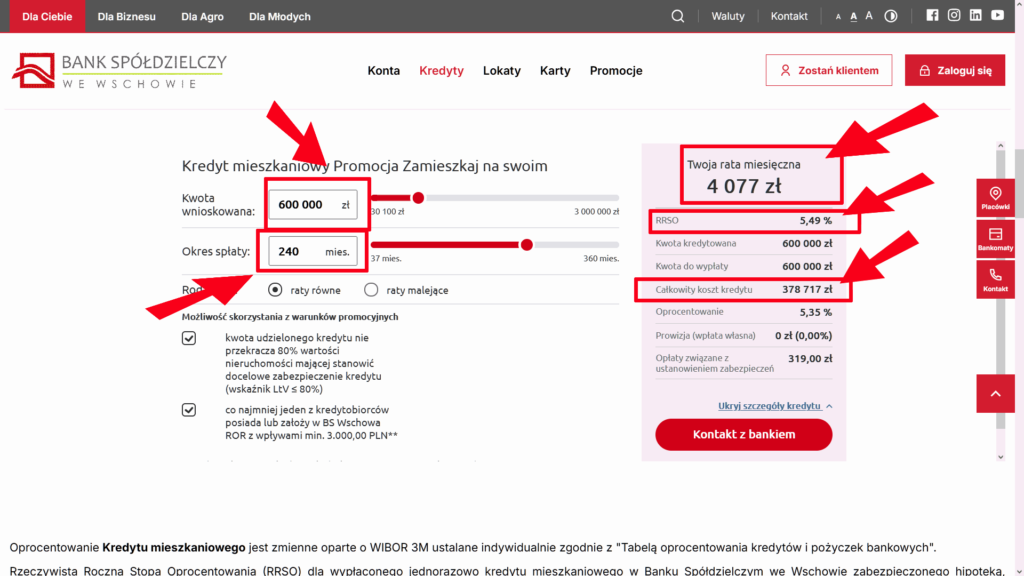Click the monthly installment 4 077 zł

coord(744,186)
